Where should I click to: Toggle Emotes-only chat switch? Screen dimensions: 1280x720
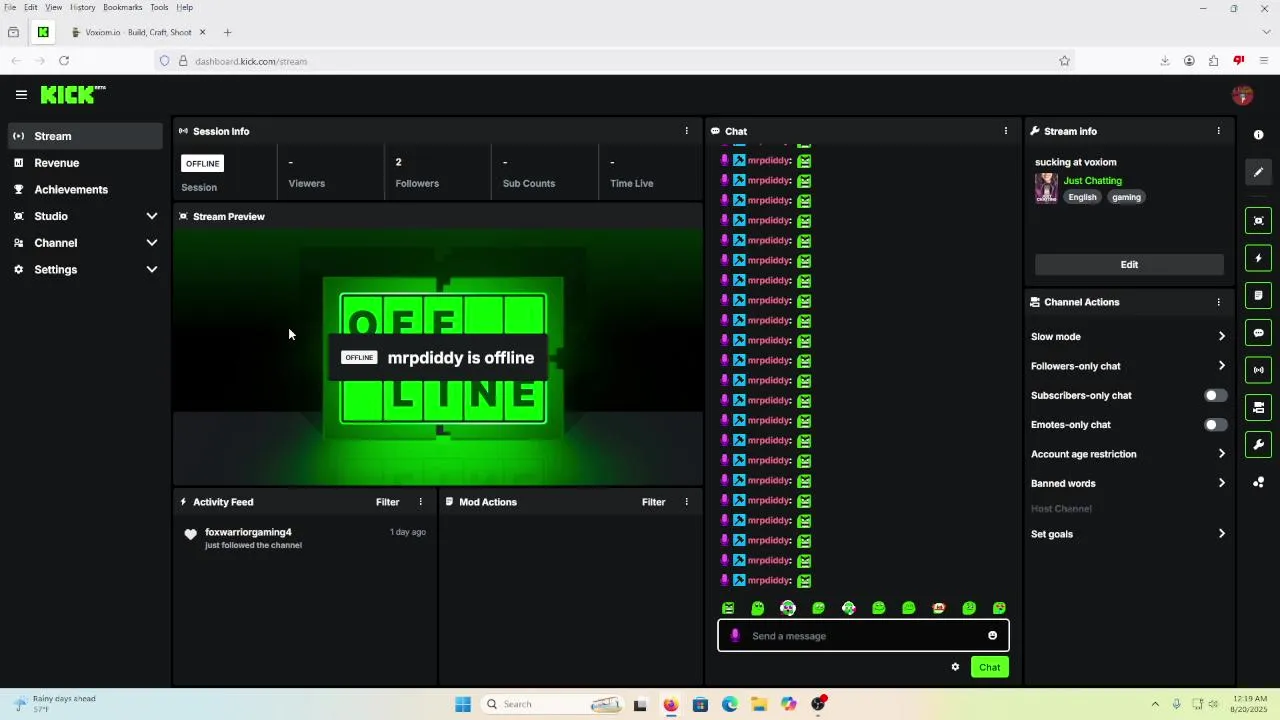point(1215,425)
